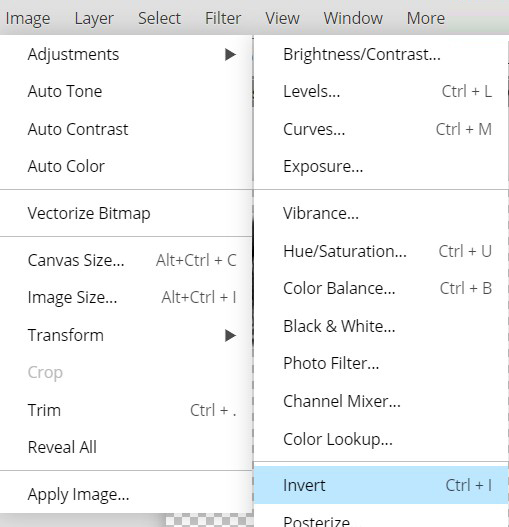Open the More menu
The height and width of the screenshot is (527, 509).
[426, 18]
